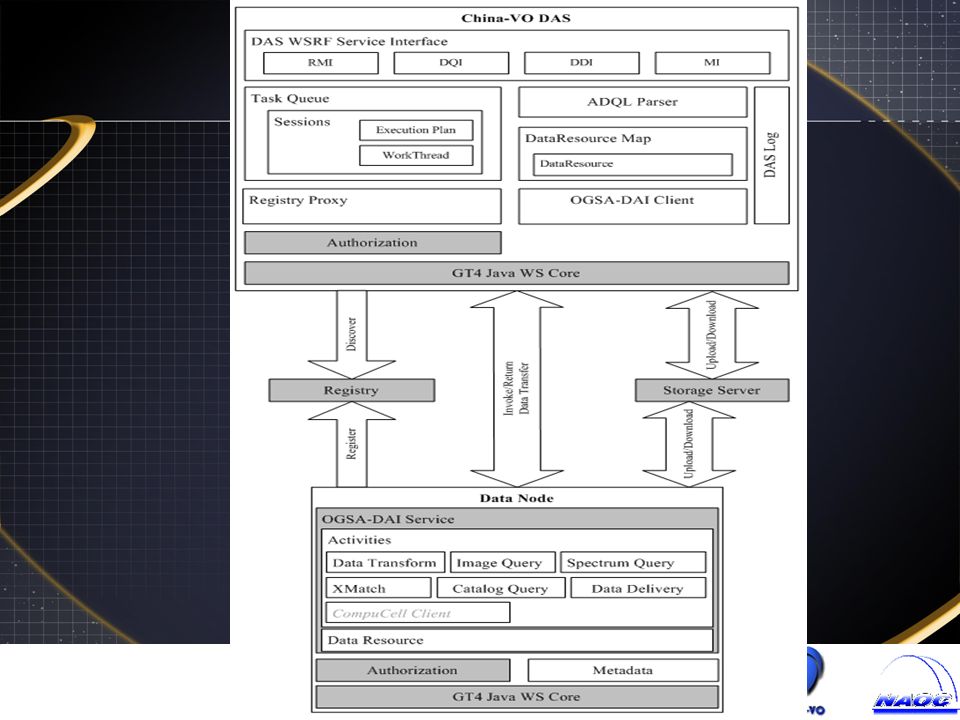
Task: Click Authorization in the Data Node block
Action: (413, 670)
